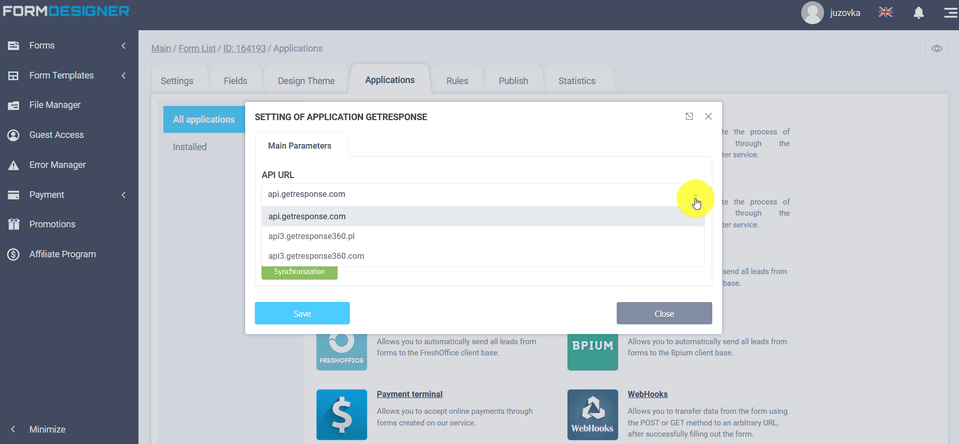Click the hamburger menu icon at top right
The width and height of the screenshot is (959, 444).
pos(948,13)
